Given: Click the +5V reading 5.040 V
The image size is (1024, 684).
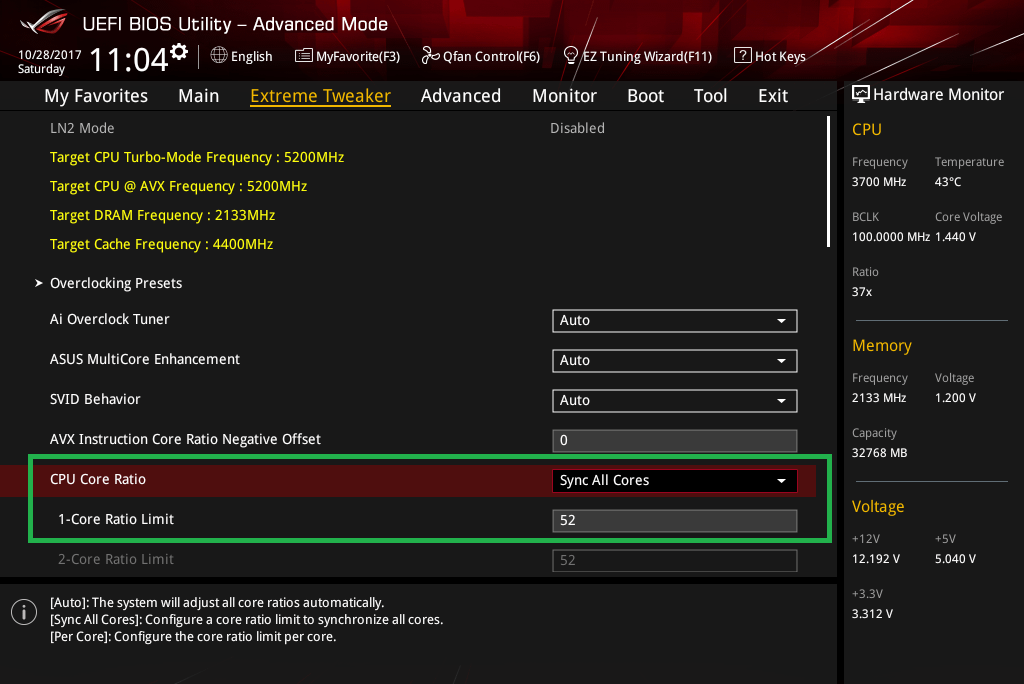Looking at the screenshot, I should (955, 559).
